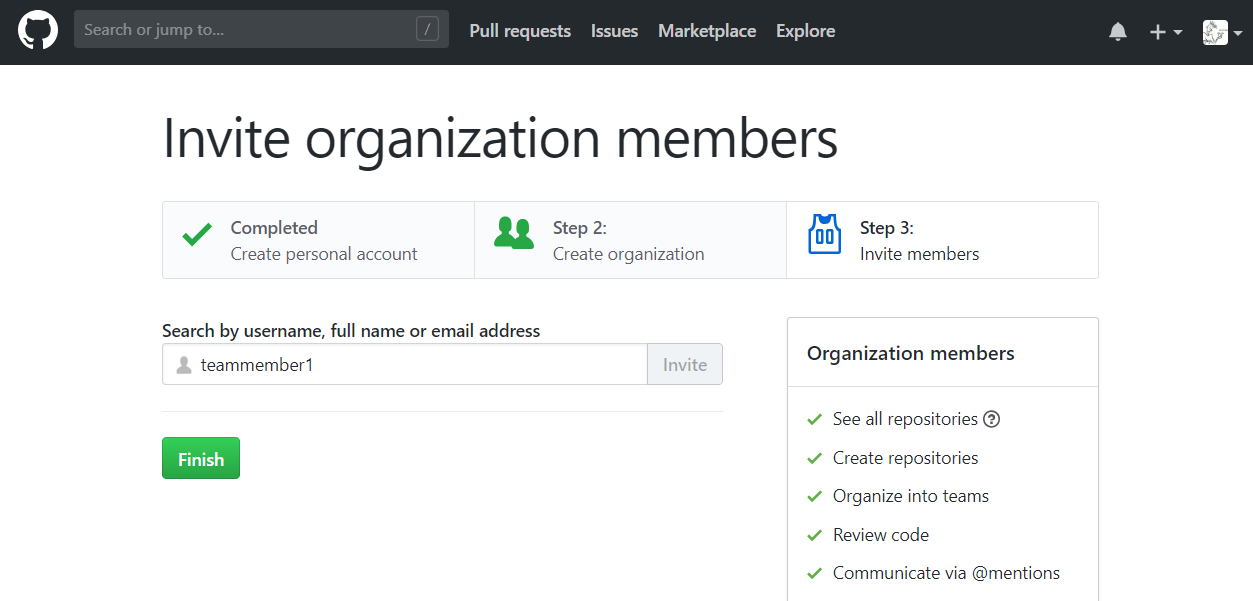Go to Pull requests in the top nav
The height and width of the screenshot is (601, 1253).
click(520, 31)
